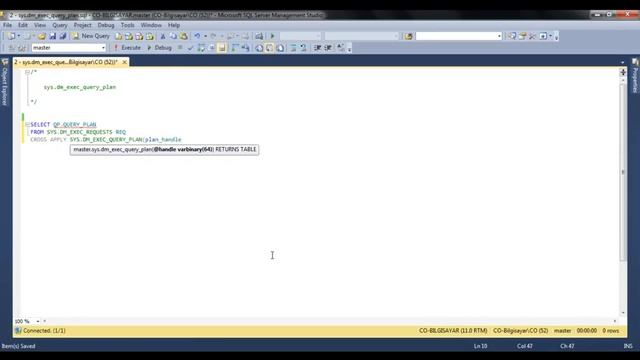This screenshot has height=360, width=640.
Task: Specify Values for Template Parameters icon
Action: 340,48
